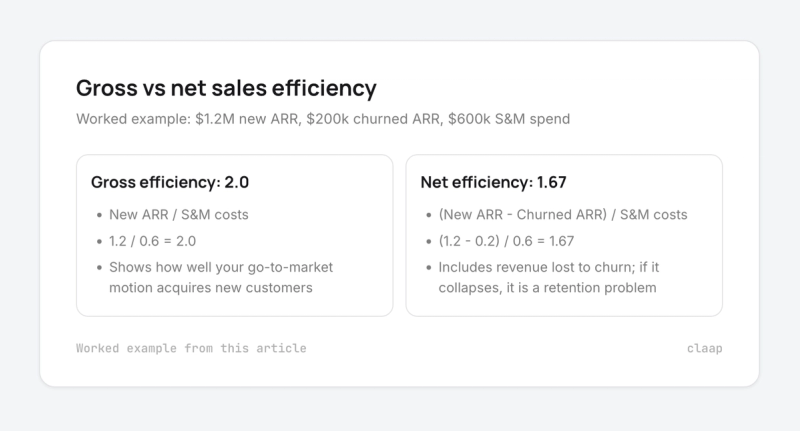Click the 'Gross vs net sales efficiency' heading
The image size is (800, 431).
coord(226,88)
